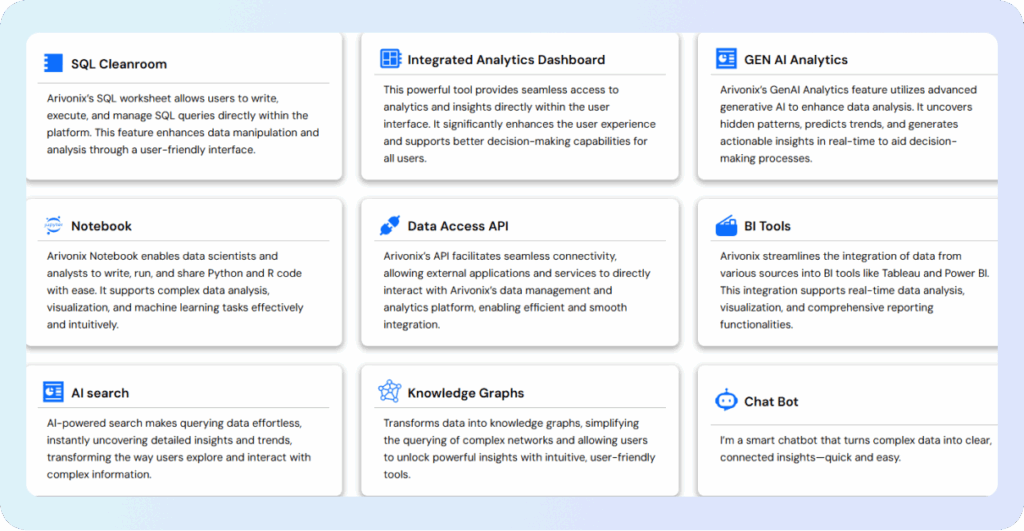Select the Knowledge Graphs title
The height and width of the screenshot is (531, 1024).
466,393
